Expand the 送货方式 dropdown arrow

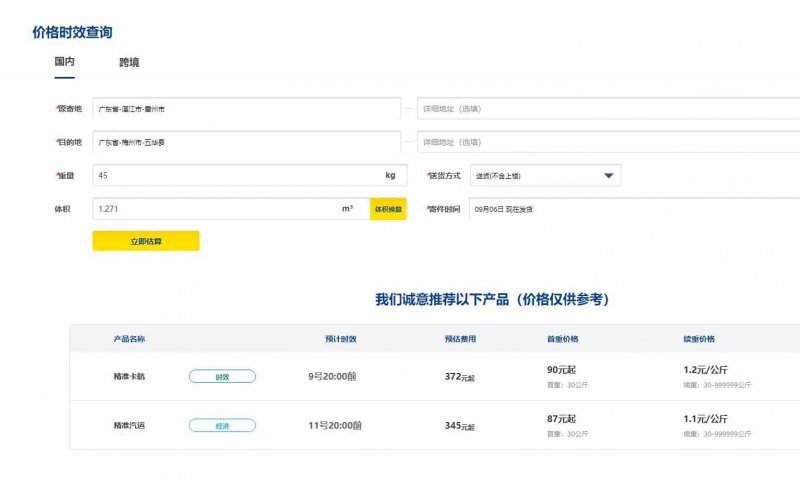pyautogui.click(x=608, y=177)
